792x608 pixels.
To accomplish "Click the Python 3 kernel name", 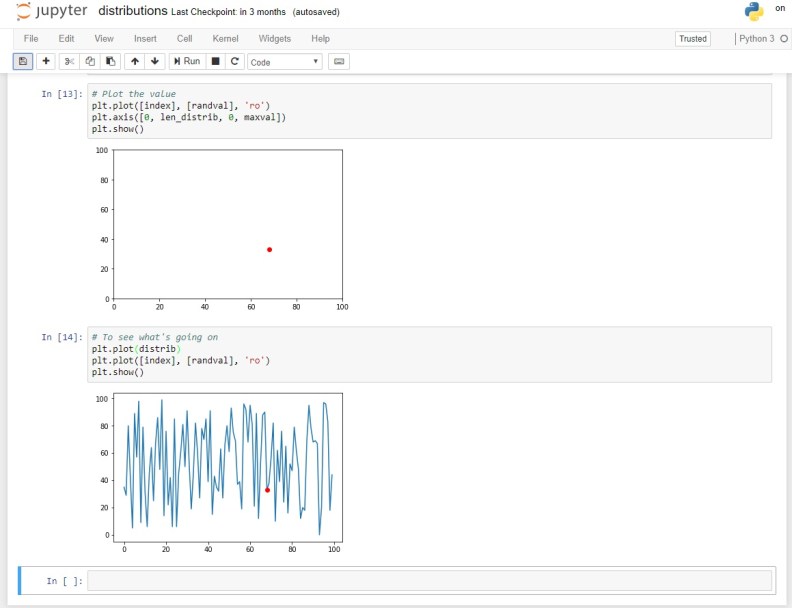I will pyautogui.click(x=756, y=38).
